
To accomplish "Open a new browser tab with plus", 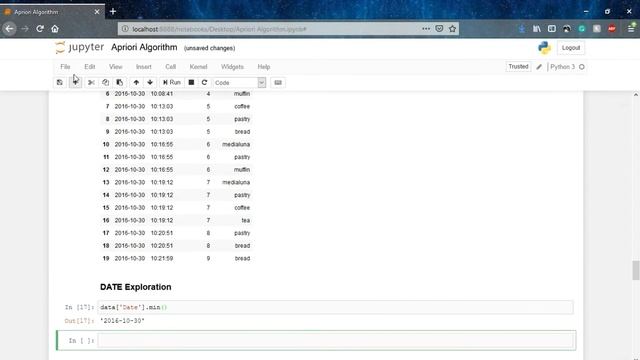I will (113, 11).
